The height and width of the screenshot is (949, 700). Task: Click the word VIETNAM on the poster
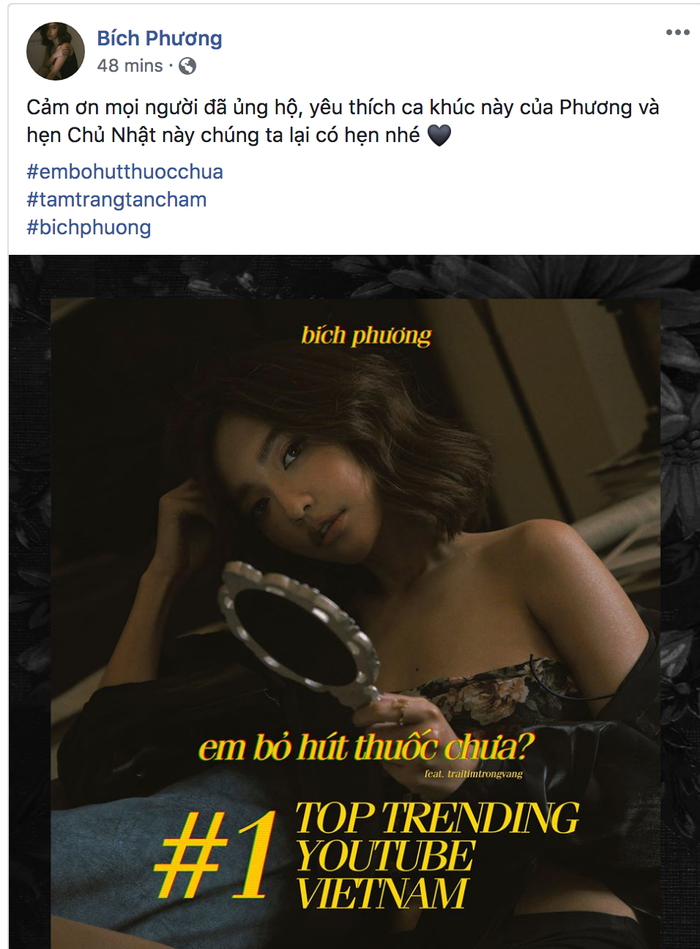pos(383,892)
